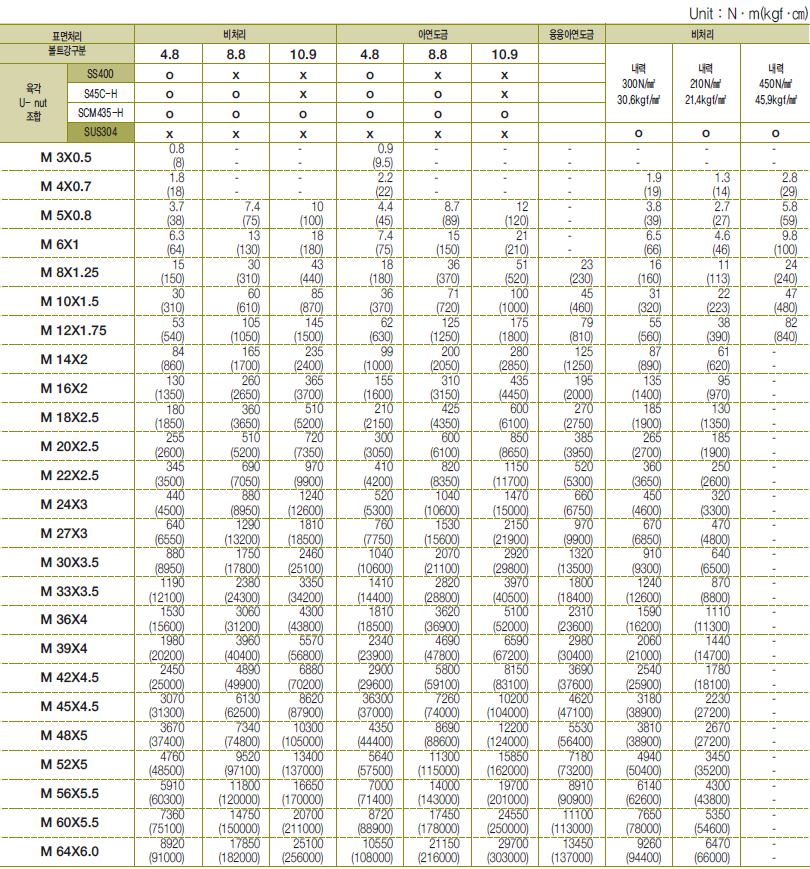Click the M 8X1.25 row label
Screen dimensions: 810x869
[69, 273]
